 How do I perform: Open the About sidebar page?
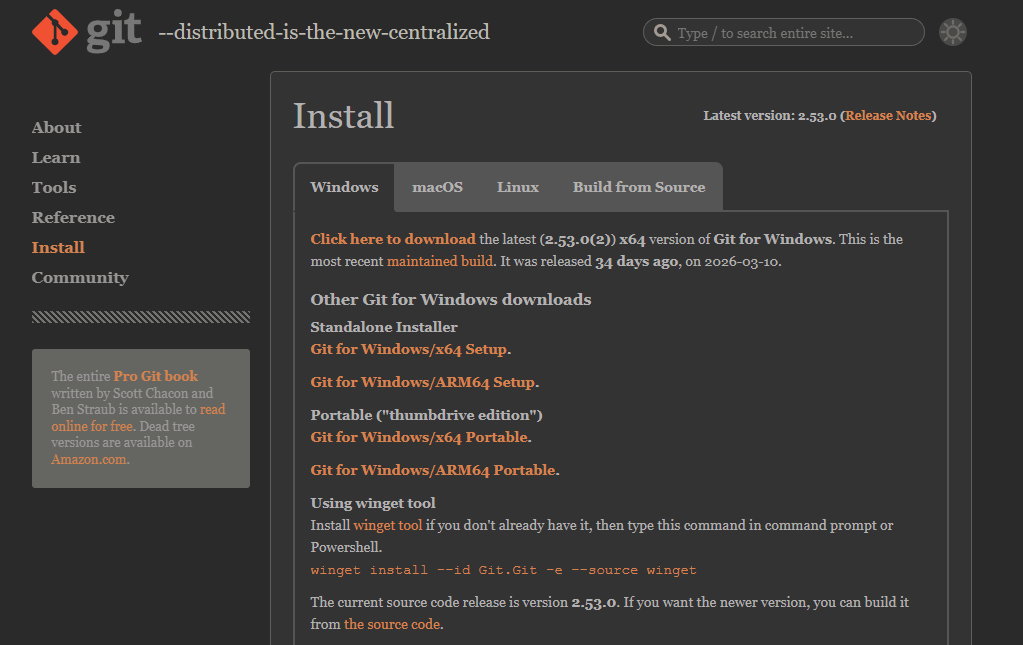point(56,127)
